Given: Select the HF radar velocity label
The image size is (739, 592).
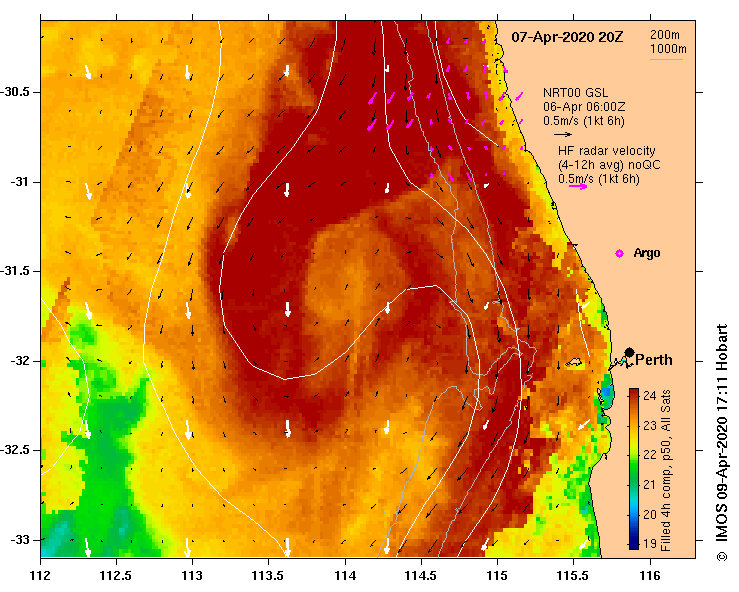Looking at the screenshot, I should click(607, 151).
